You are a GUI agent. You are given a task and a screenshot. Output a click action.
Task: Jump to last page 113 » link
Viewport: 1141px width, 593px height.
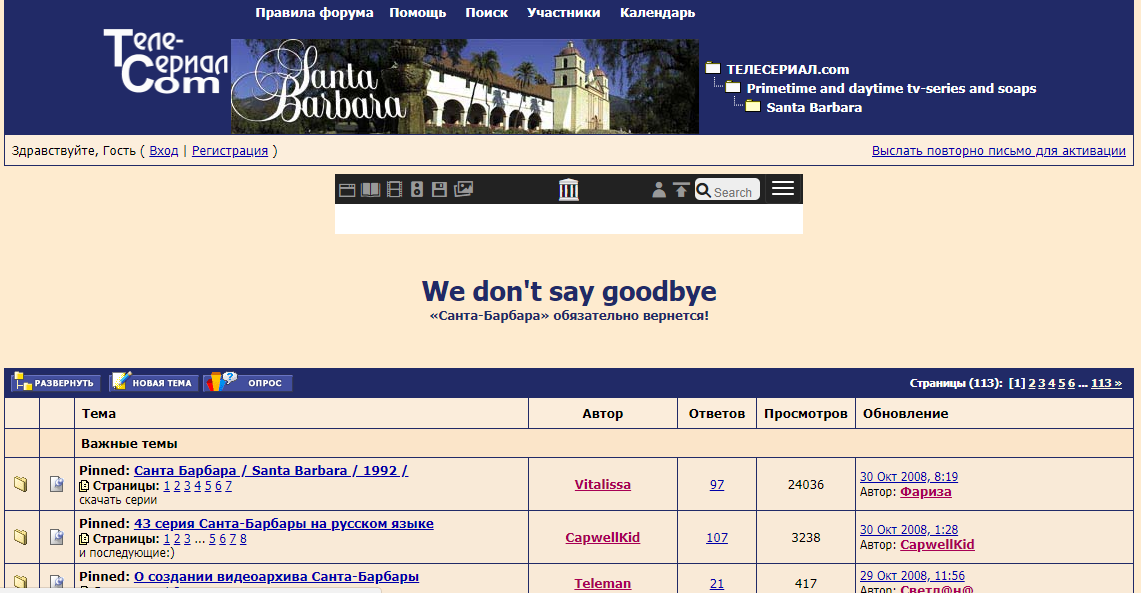coord(1106,383)
